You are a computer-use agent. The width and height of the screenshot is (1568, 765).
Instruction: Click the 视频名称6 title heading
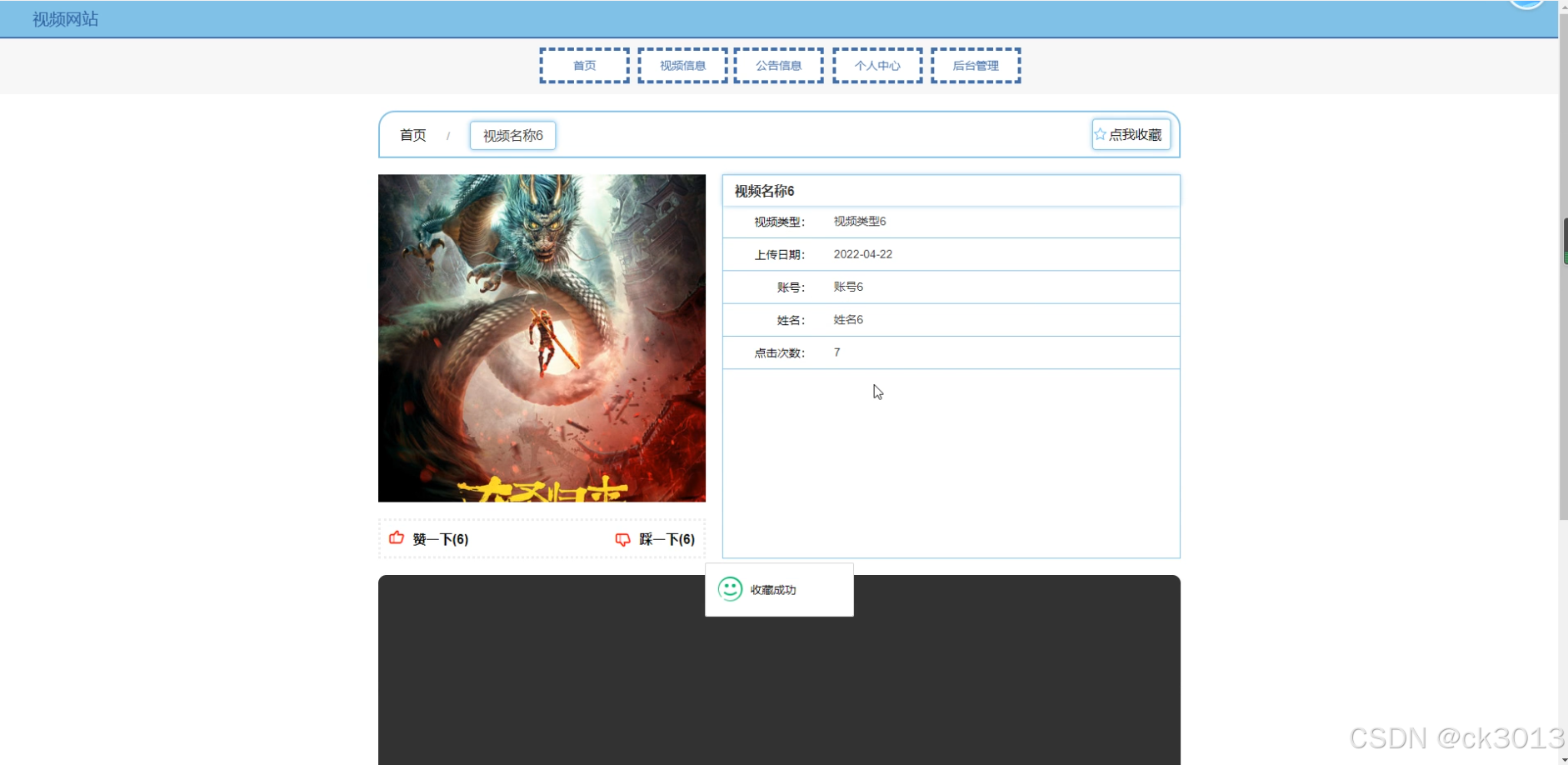pos(764,191)
